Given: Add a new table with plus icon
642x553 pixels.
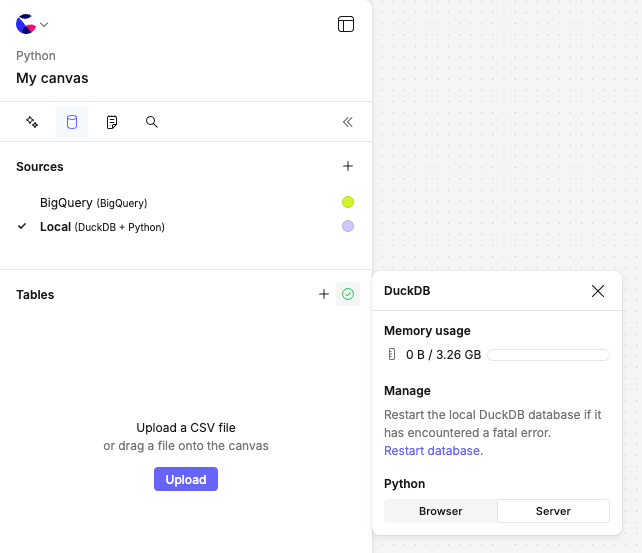Looking at the screenshot, I should pos(324,294).
